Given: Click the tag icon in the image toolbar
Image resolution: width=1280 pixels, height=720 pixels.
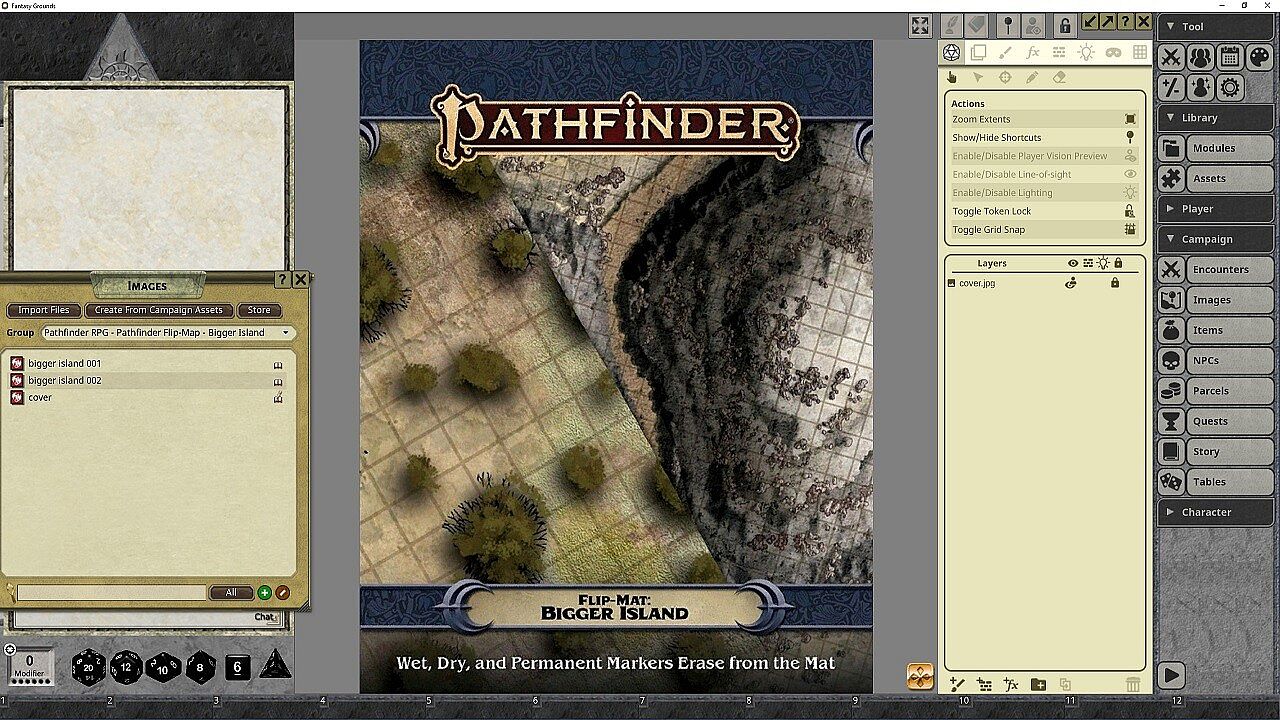Looking at the screenshot, I should point(978,25).
